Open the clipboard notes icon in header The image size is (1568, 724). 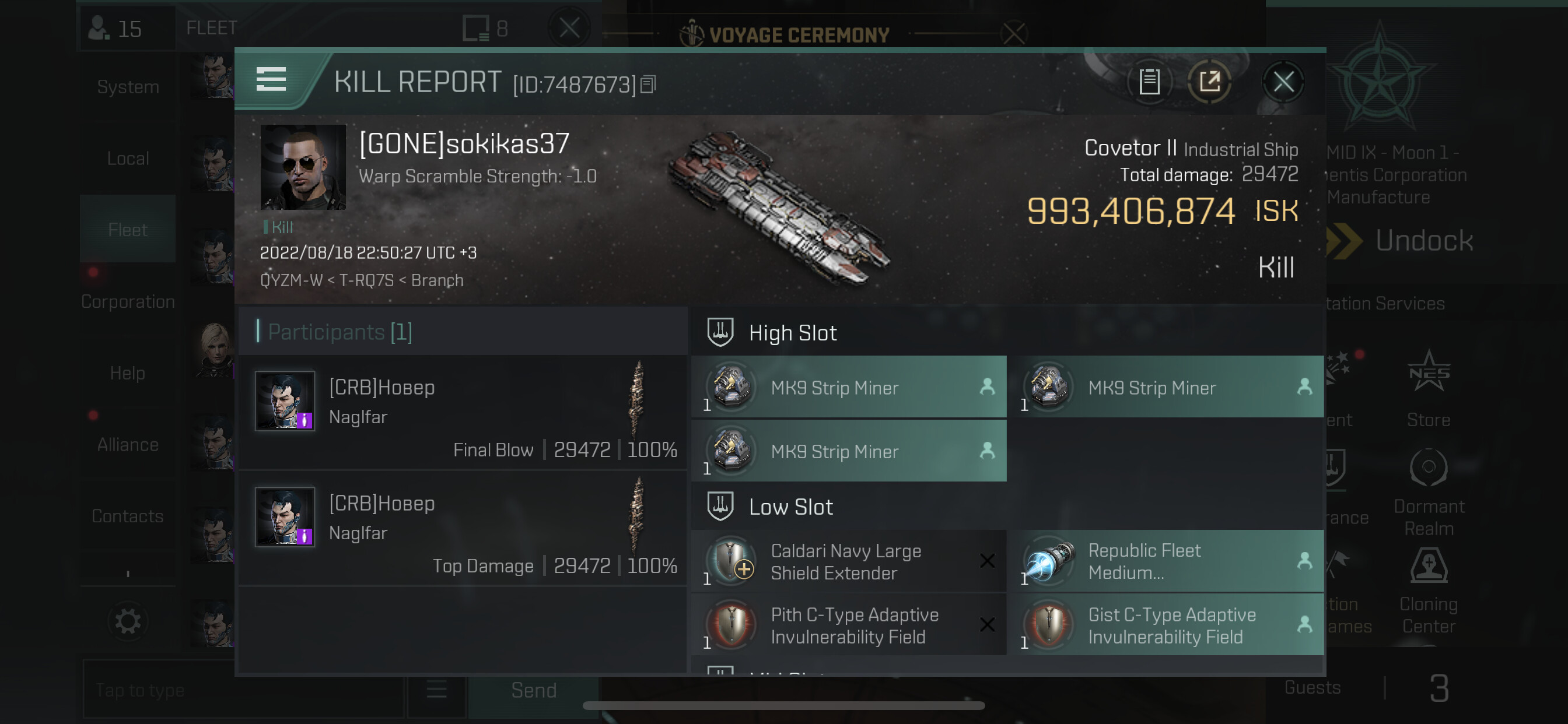coord(1149,82)
